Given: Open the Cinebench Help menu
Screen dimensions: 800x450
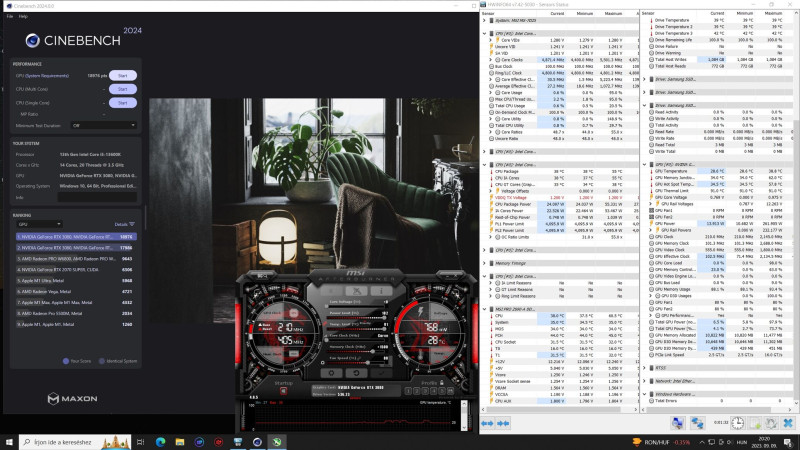Looking at the screenshot, I should (x=23, y=16).
